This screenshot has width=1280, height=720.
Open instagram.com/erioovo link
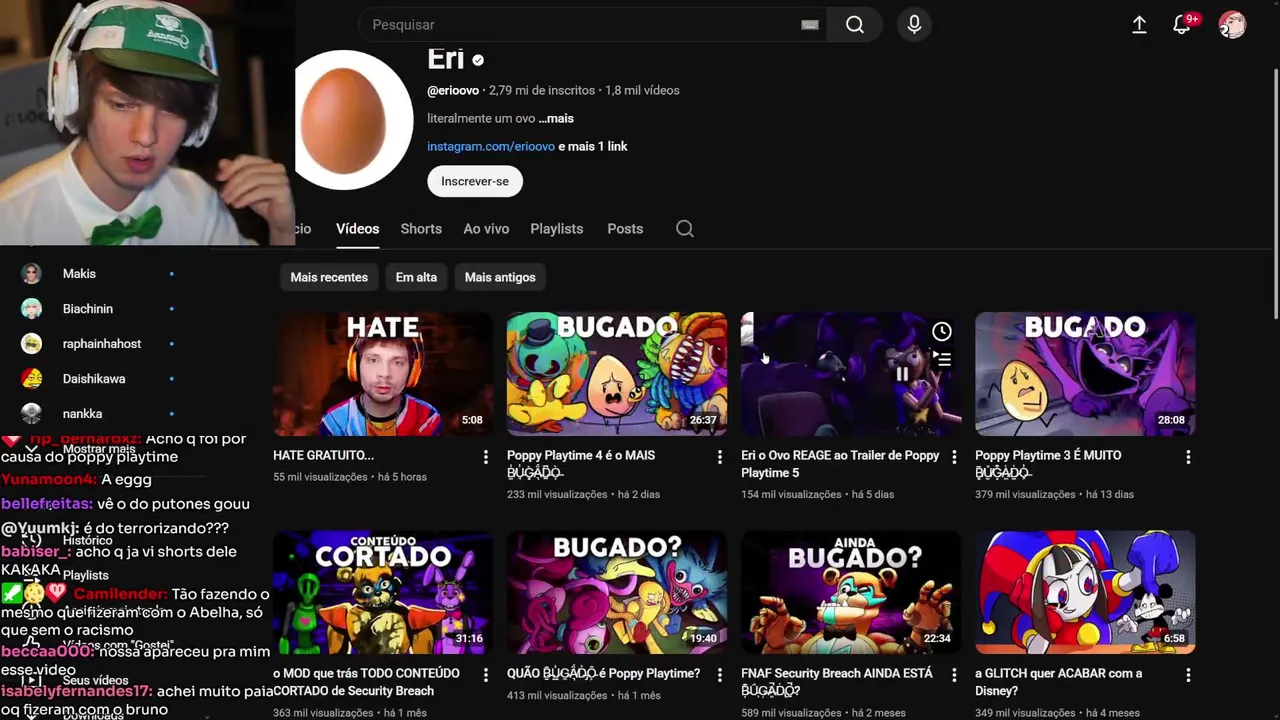[x=491, y=146]
